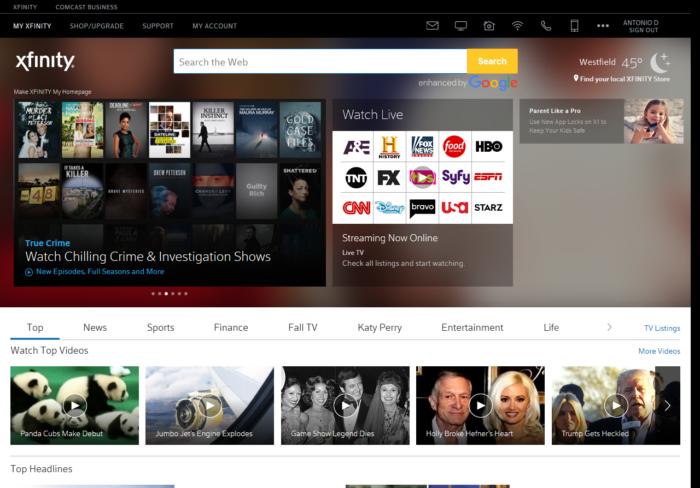Select the History channel logo
This screenshot has height=488, width=700.
(x=389, y=147)
